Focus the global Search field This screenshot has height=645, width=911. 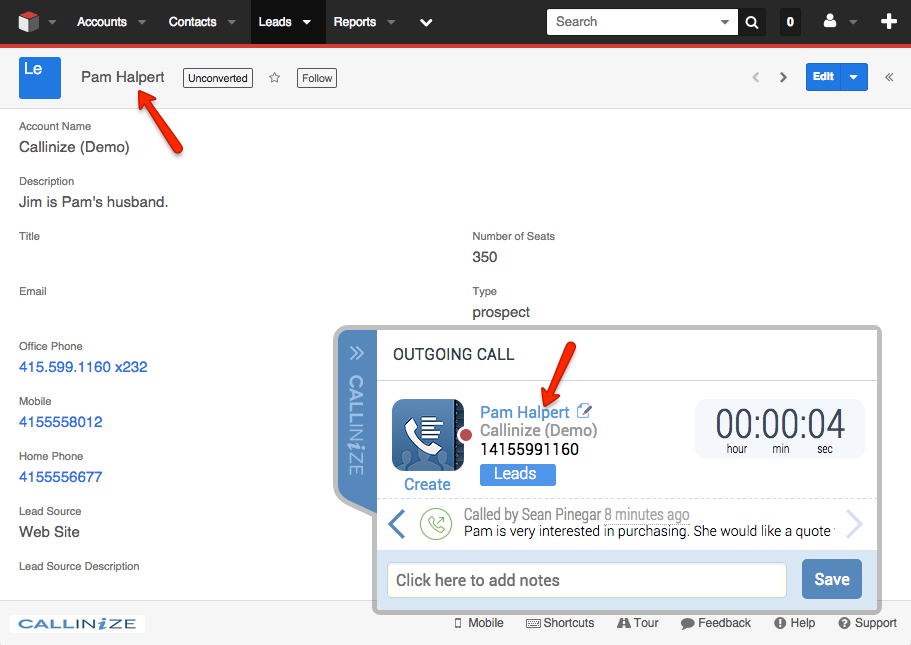tap(633, 22)
